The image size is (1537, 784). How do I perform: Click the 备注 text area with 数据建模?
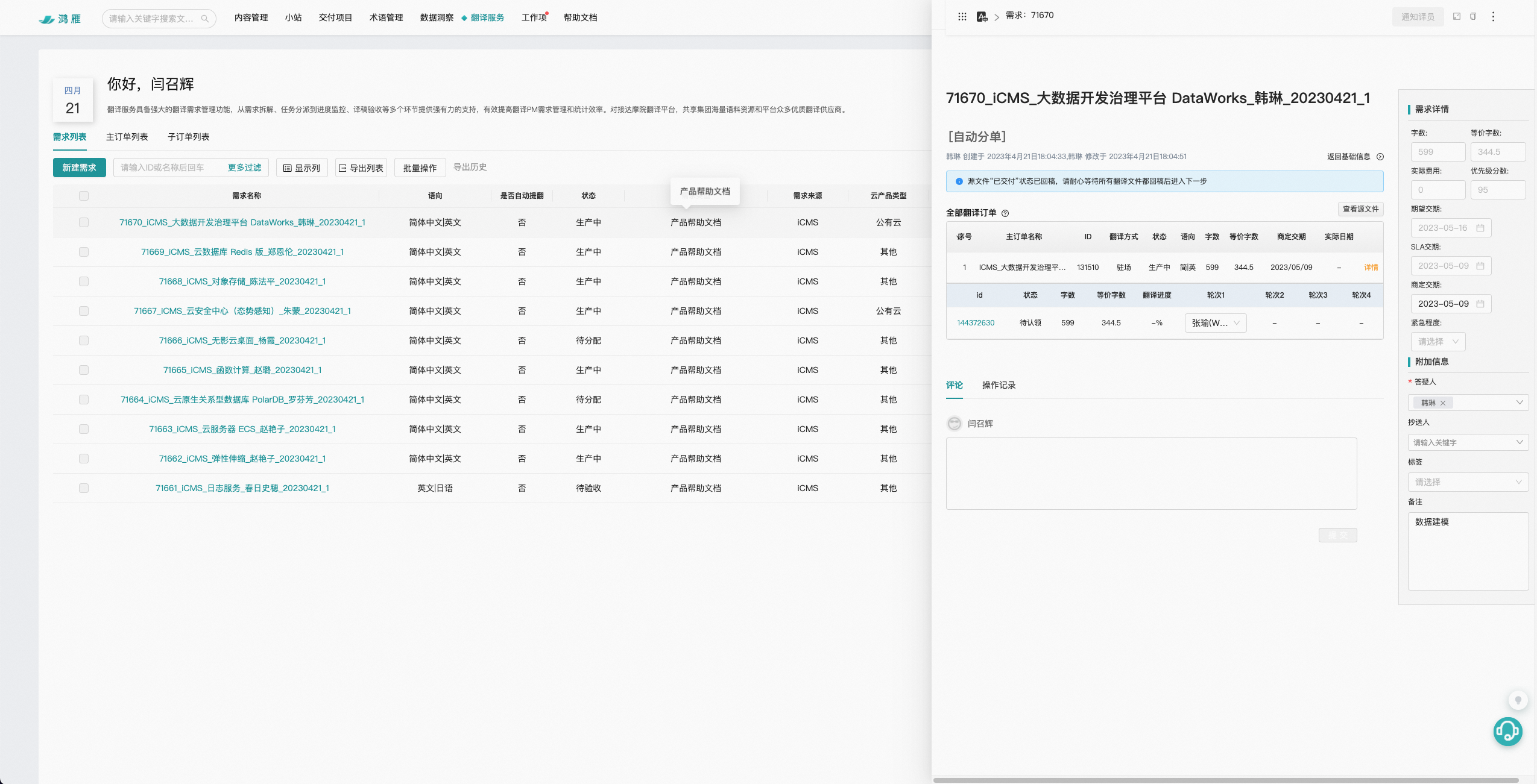tap(1468, 551)
